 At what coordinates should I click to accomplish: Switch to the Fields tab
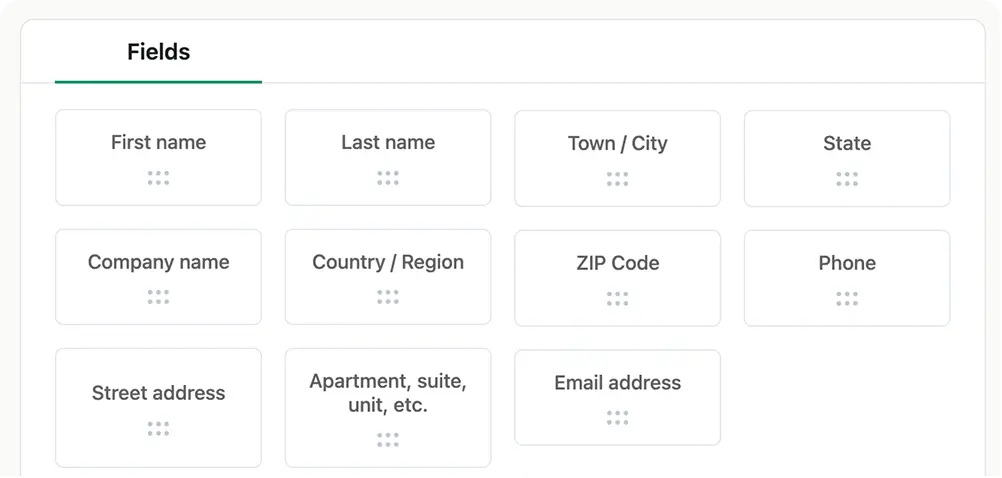[x=158, y=52]
